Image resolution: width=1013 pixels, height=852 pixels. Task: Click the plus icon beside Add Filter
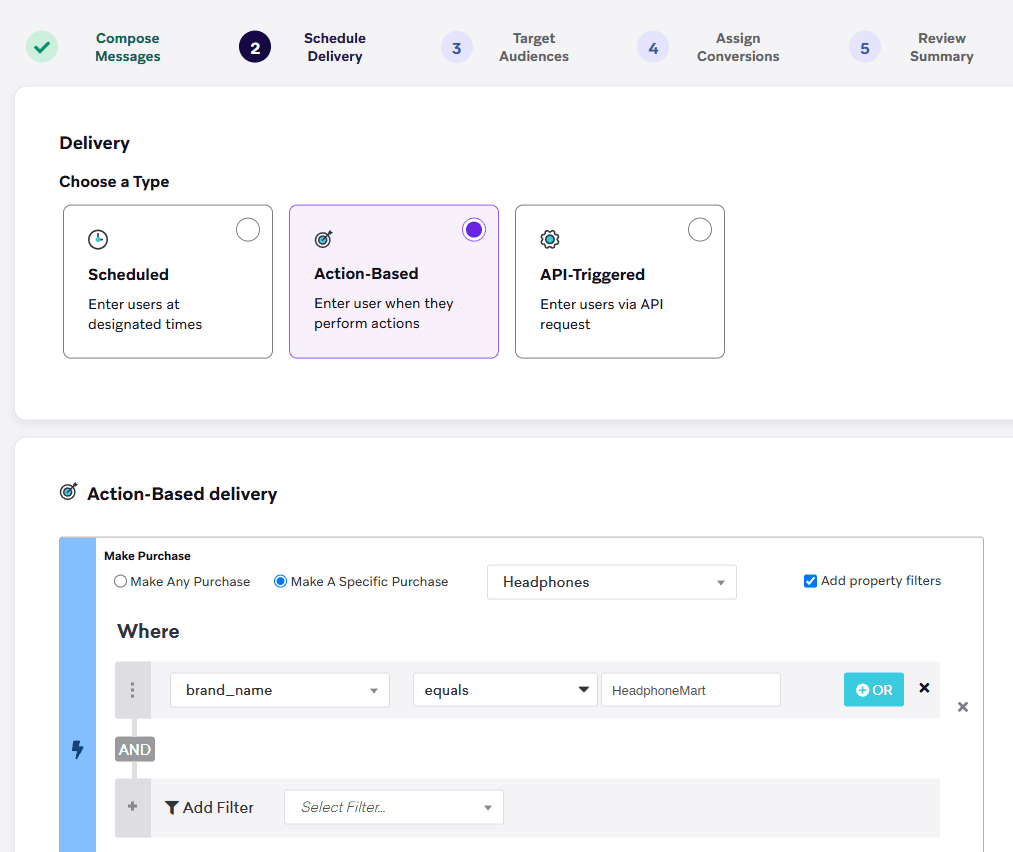[132, 806]
